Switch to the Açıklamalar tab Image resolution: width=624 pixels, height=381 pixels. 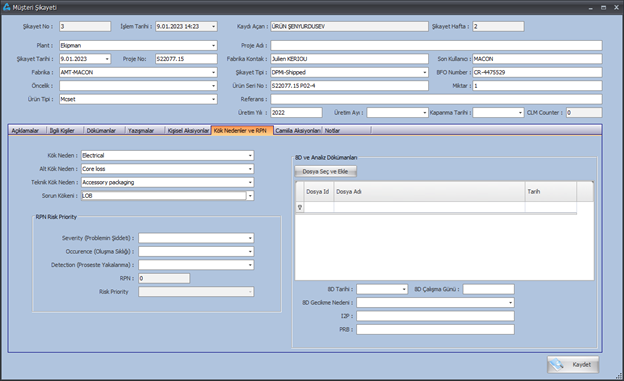(x=25, y=131)
